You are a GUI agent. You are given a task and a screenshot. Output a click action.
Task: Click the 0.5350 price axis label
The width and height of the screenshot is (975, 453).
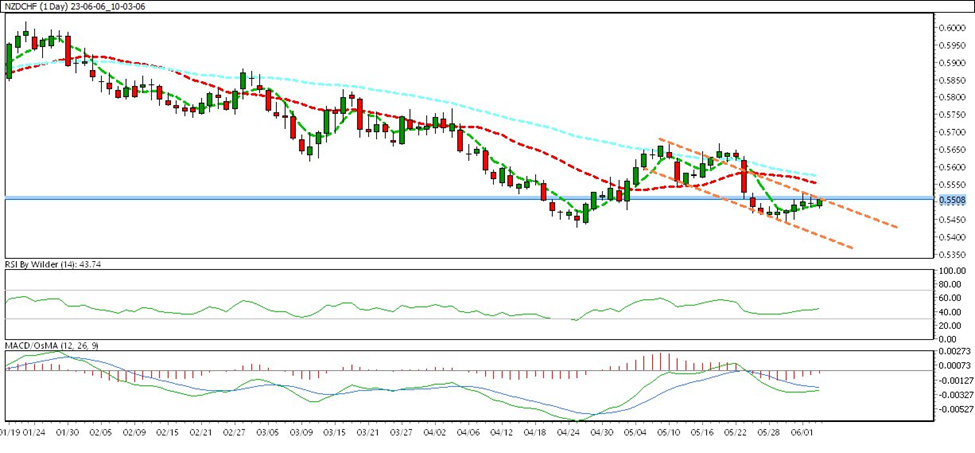coord(951,254)
